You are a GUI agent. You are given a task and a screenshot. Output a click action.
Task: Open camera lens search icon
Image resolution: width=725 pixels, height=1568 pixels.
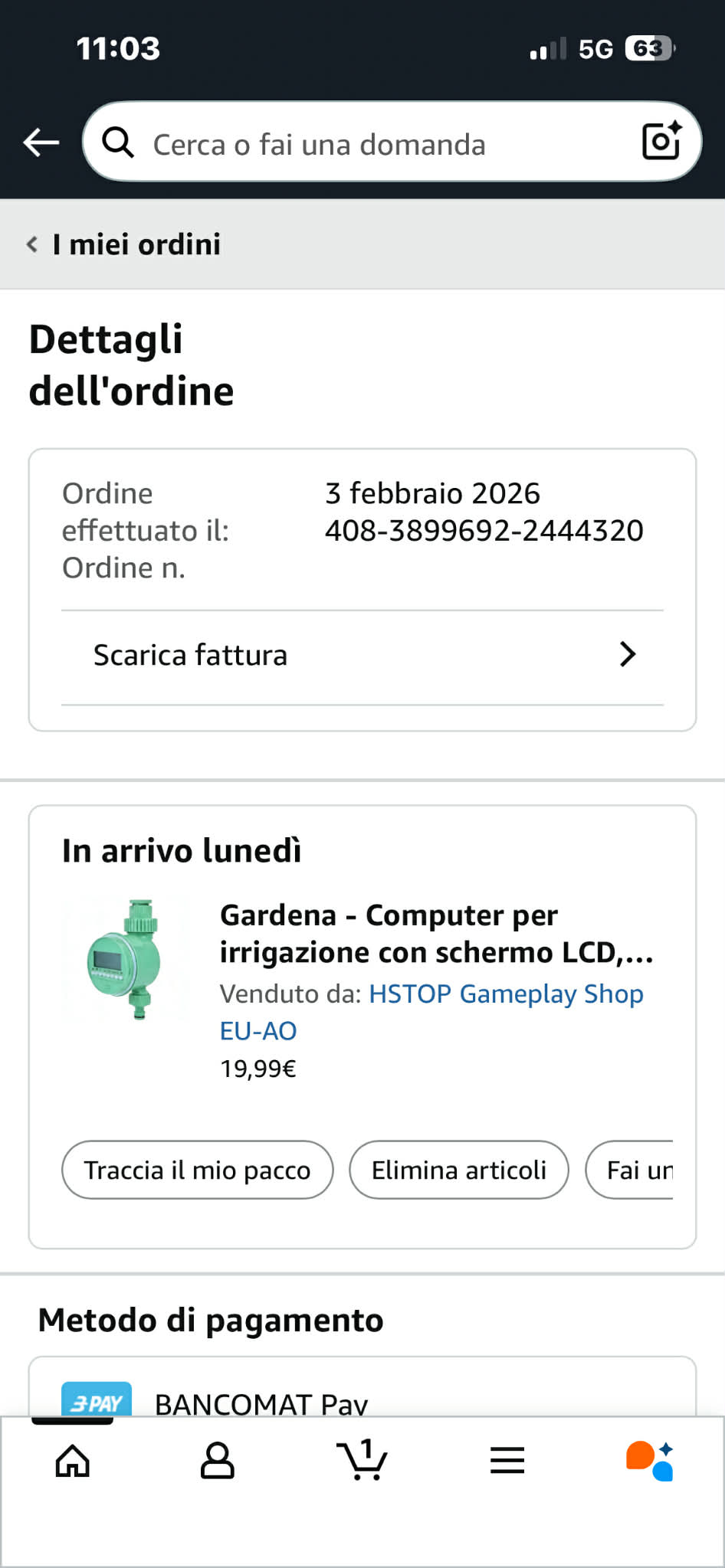click(661, 141)
